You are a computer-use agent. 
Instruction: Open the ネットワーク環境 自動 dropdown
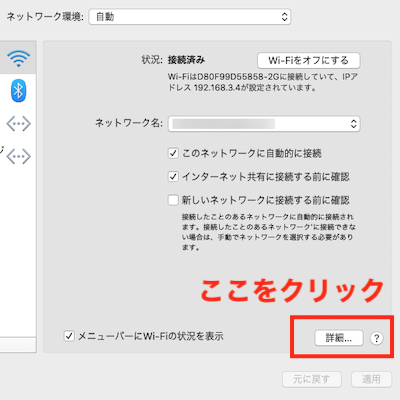tap(190, 17)
